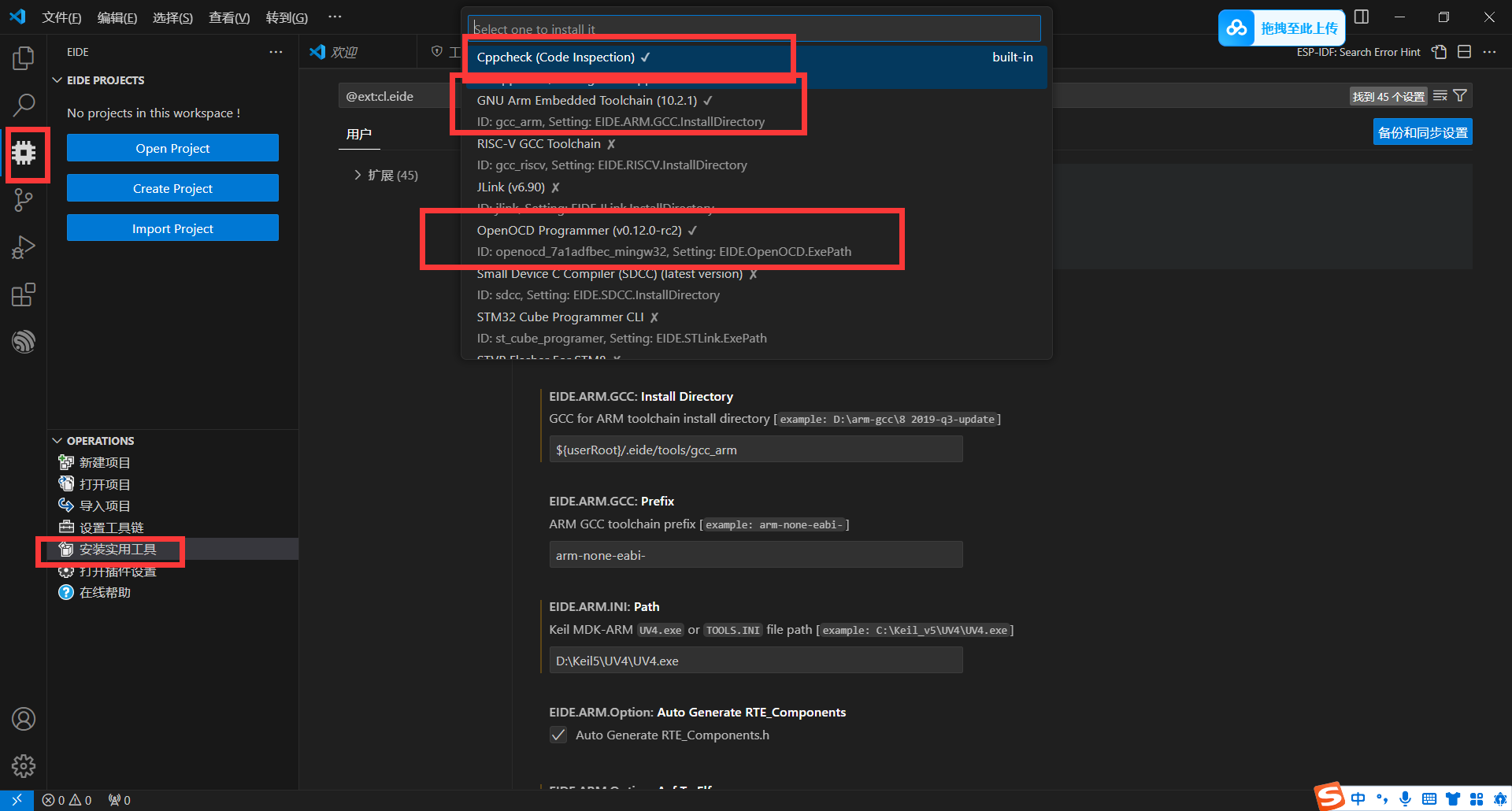Open the title bar overflow menu ellipsis
1512x811 pixels.
pyautogui.click(x=335, y=17)
